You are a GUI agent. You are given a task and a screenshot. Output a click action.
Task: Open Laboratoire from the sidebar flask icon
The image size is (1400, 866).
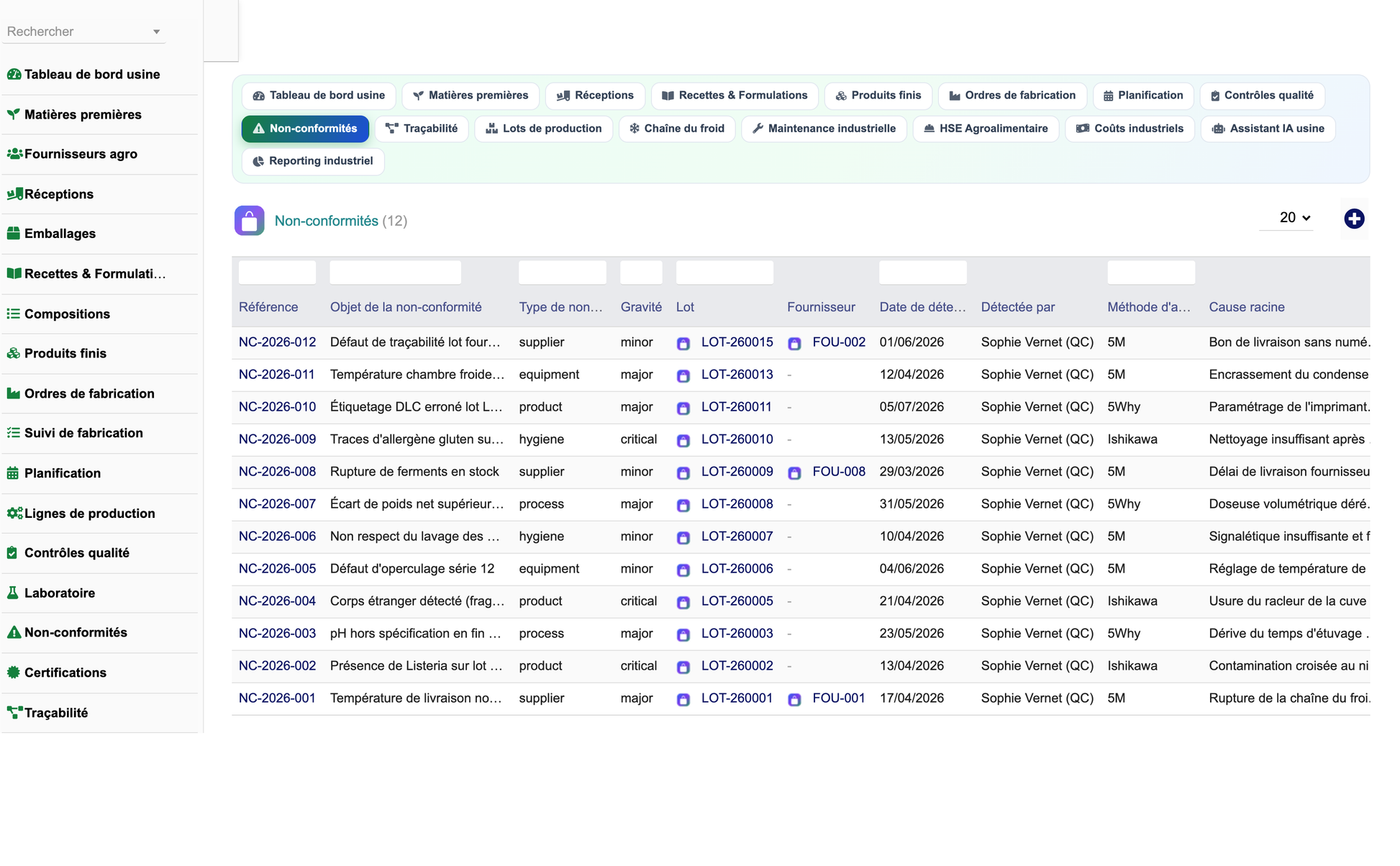tap(13, 593)
